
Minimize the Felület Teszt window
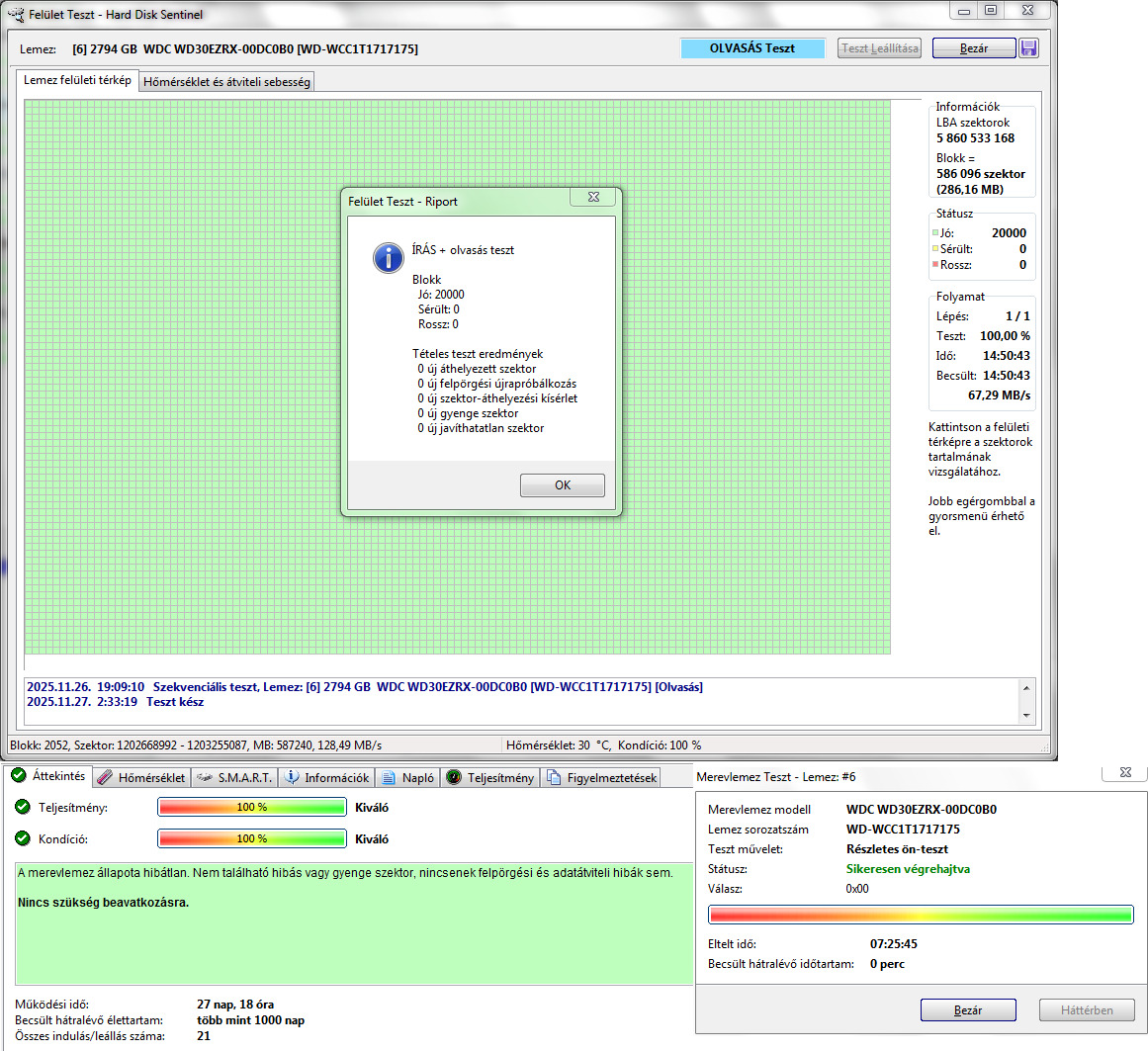(963, 10)
